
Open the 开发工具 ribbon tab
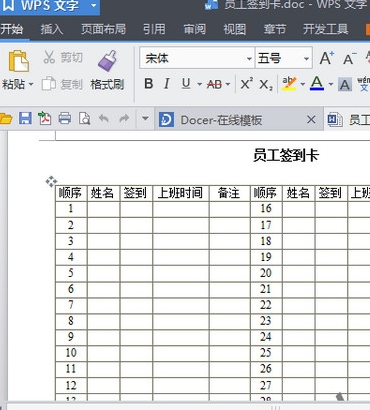tap(326, 29)
